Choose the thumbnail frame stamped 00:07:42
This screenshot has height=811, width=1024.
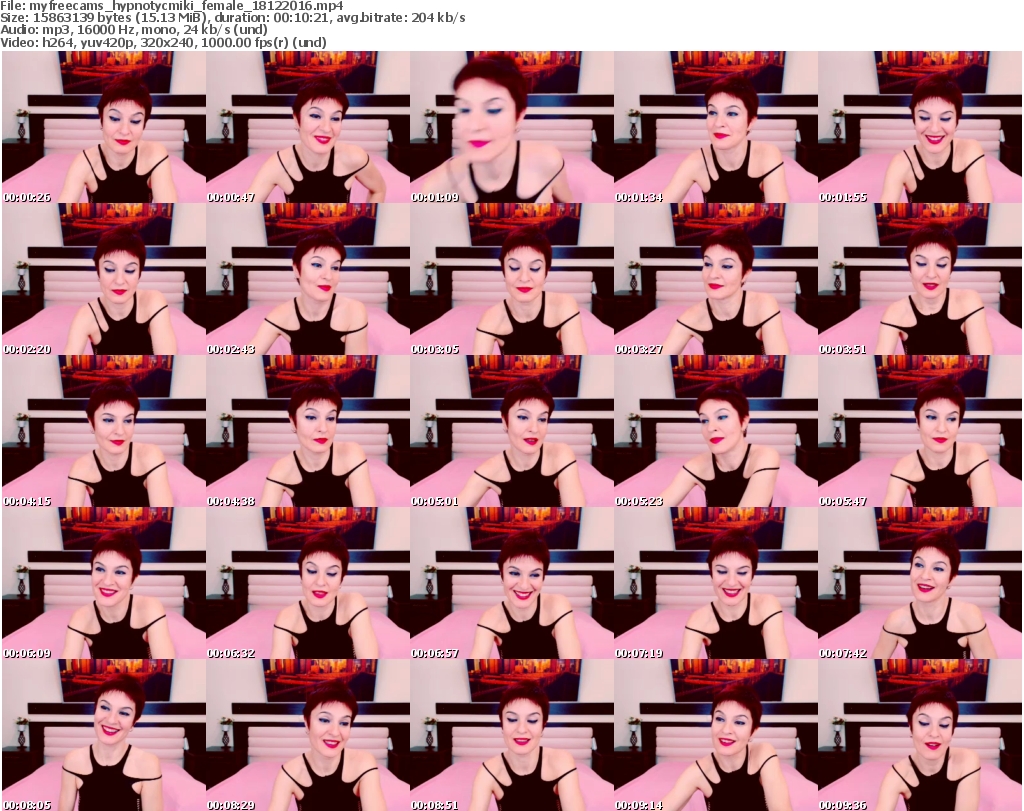click(x=920, y=583)
